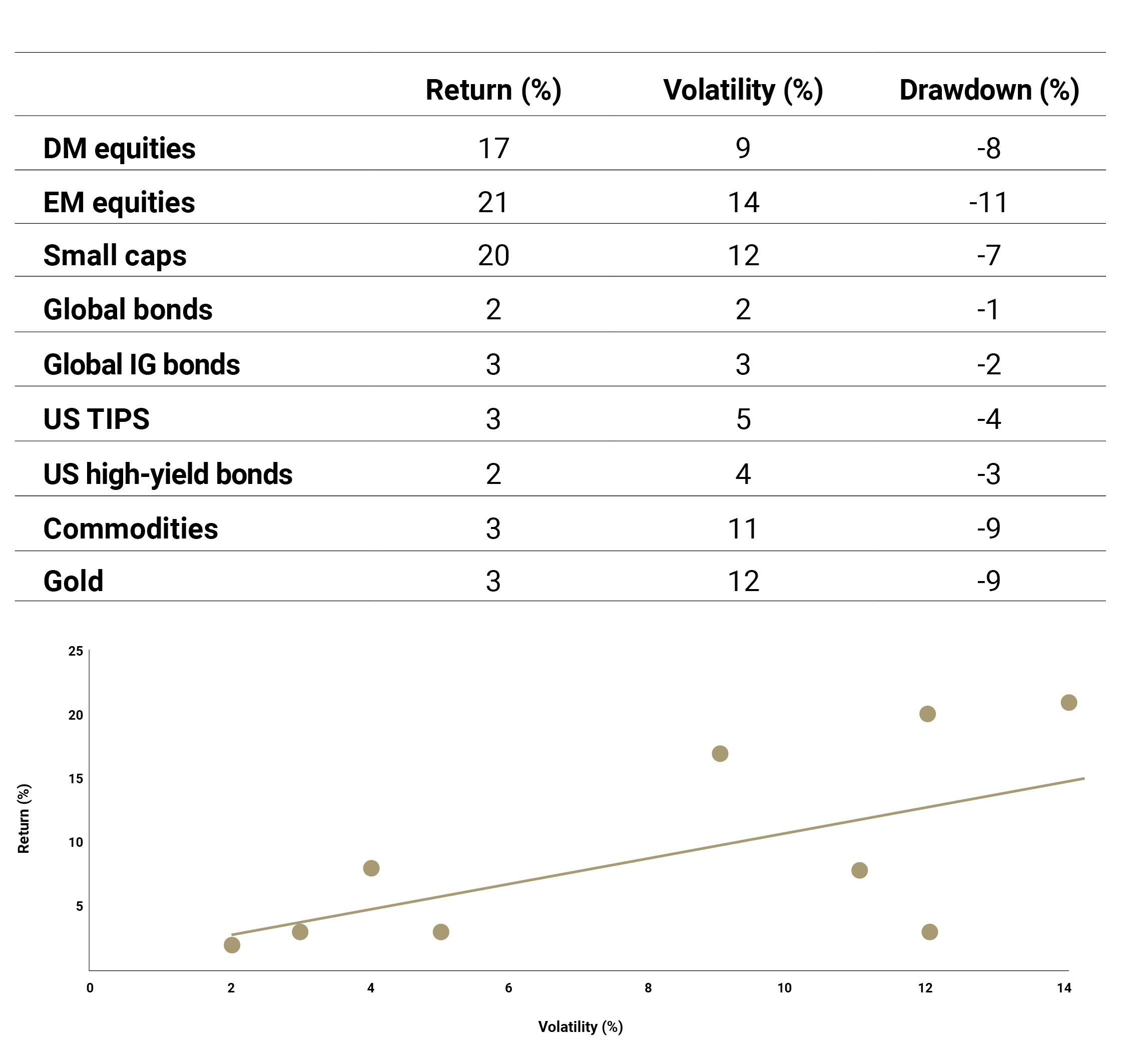Click the Volatility (%) x-axis title
Viewport: 1123px width, 1064px height.
coord(580,1026)
